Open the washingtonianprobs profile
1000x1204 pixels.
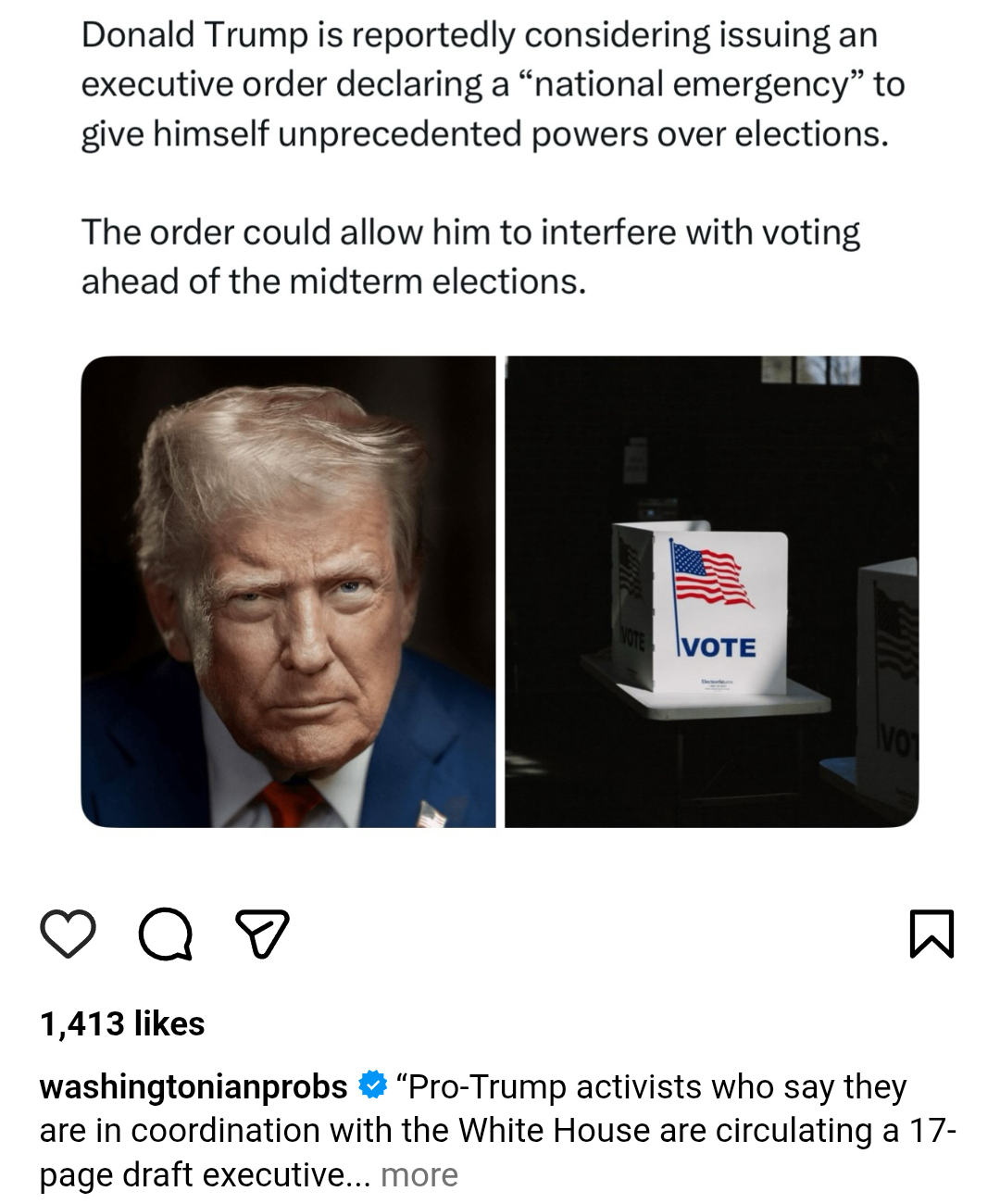194,1086
